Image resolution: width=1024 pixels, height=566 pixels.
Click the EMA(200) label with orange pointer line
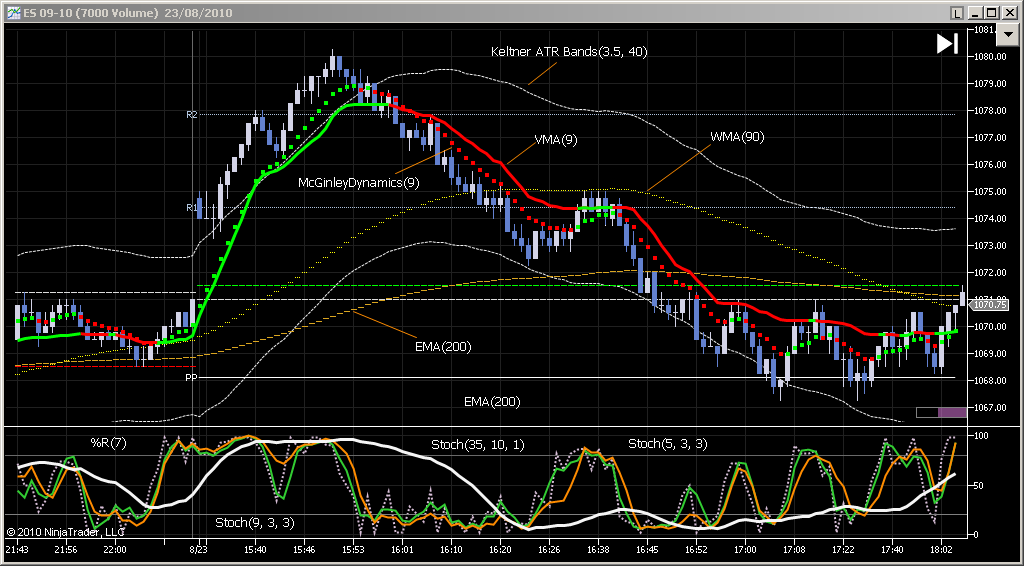point(443,347)
